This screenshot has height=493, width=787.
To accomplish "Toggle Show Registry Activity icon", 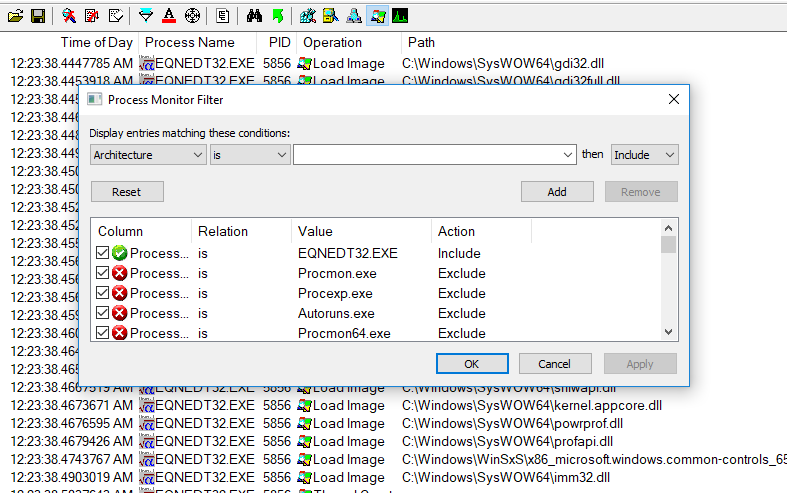I will [x=308, y=16].
